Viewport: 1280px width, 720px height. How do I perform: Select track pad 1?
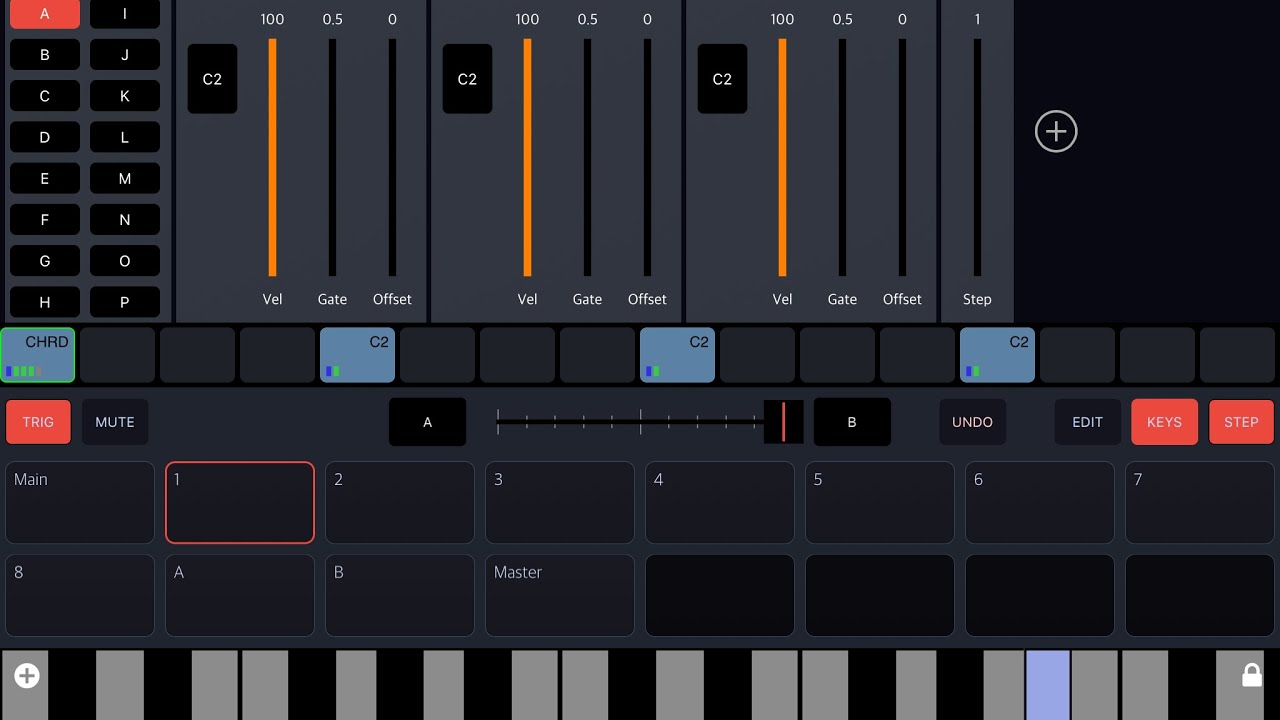point(240,503)
